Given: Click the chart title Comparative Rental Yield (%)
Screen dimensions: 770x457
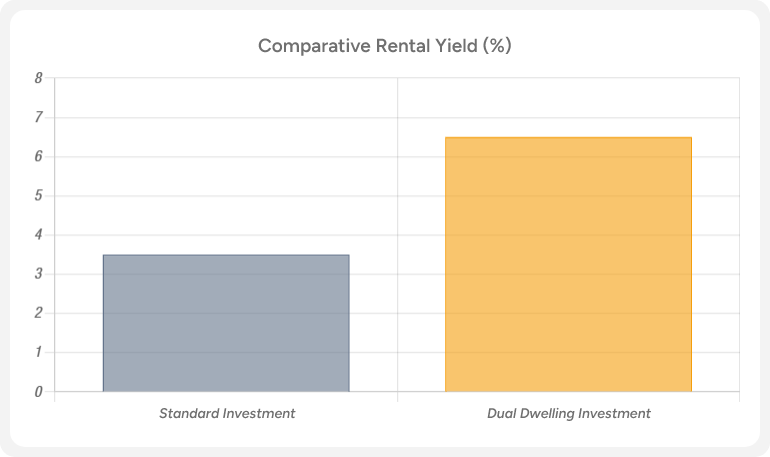Looking at the screenshot, I should click(x=385, y=46).
